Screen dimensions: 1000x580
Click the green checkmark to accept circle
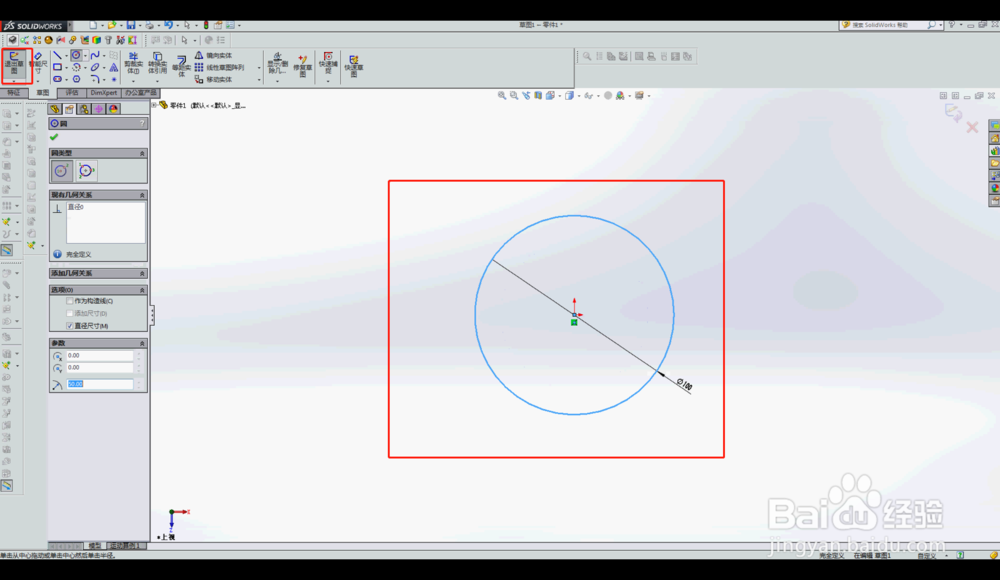click(54, 137)
